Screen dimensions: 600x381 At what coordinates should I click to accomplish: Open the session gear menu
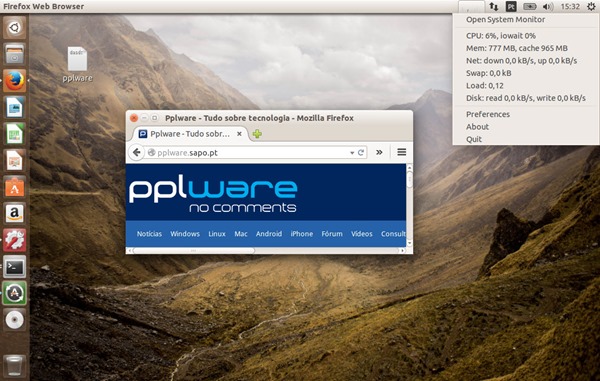coord(592,6)
